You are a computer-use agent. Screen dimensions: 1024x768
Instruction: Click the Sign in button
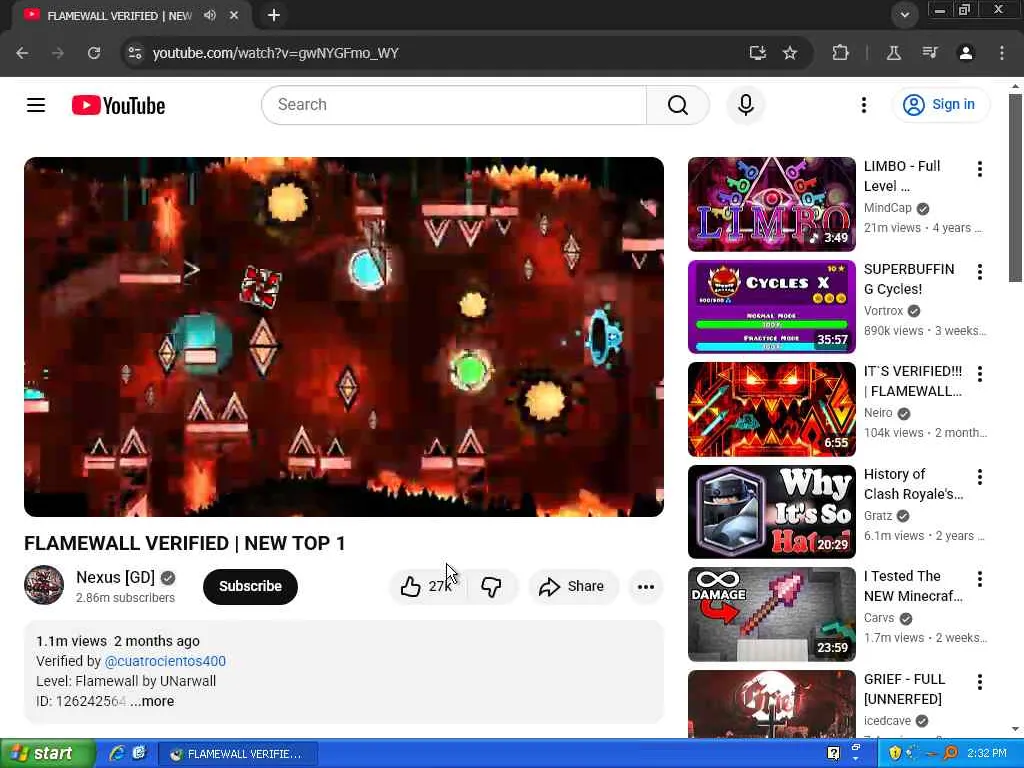(x=940, y=104)
